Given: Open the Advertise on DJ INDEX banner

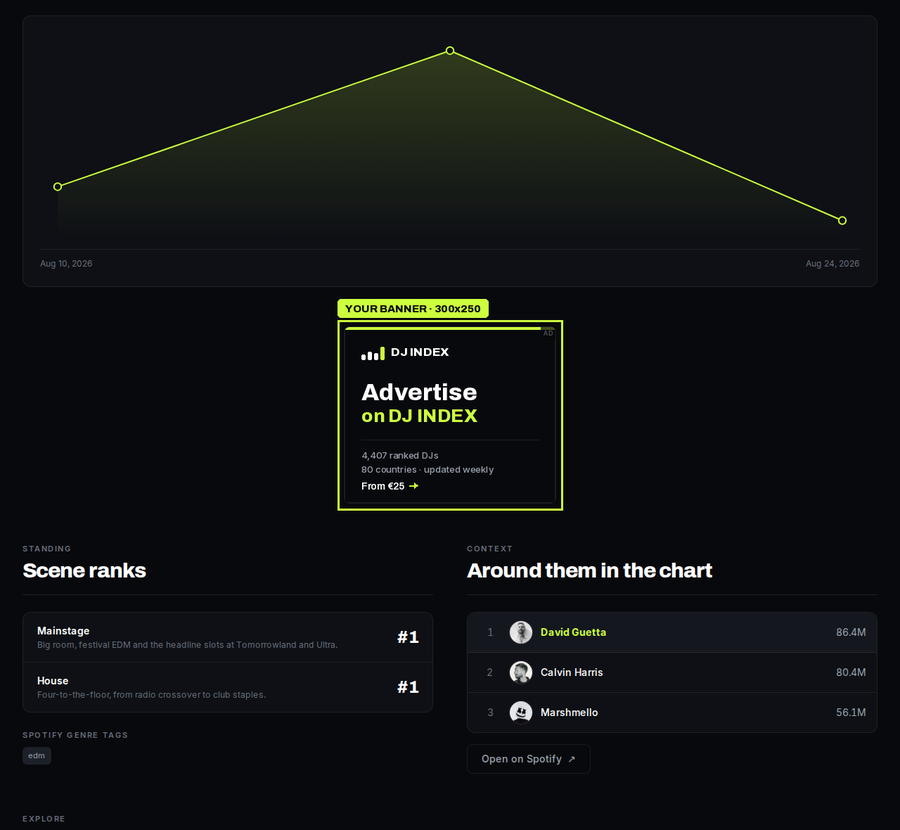Looking at the screenshot, I should 450,415.
